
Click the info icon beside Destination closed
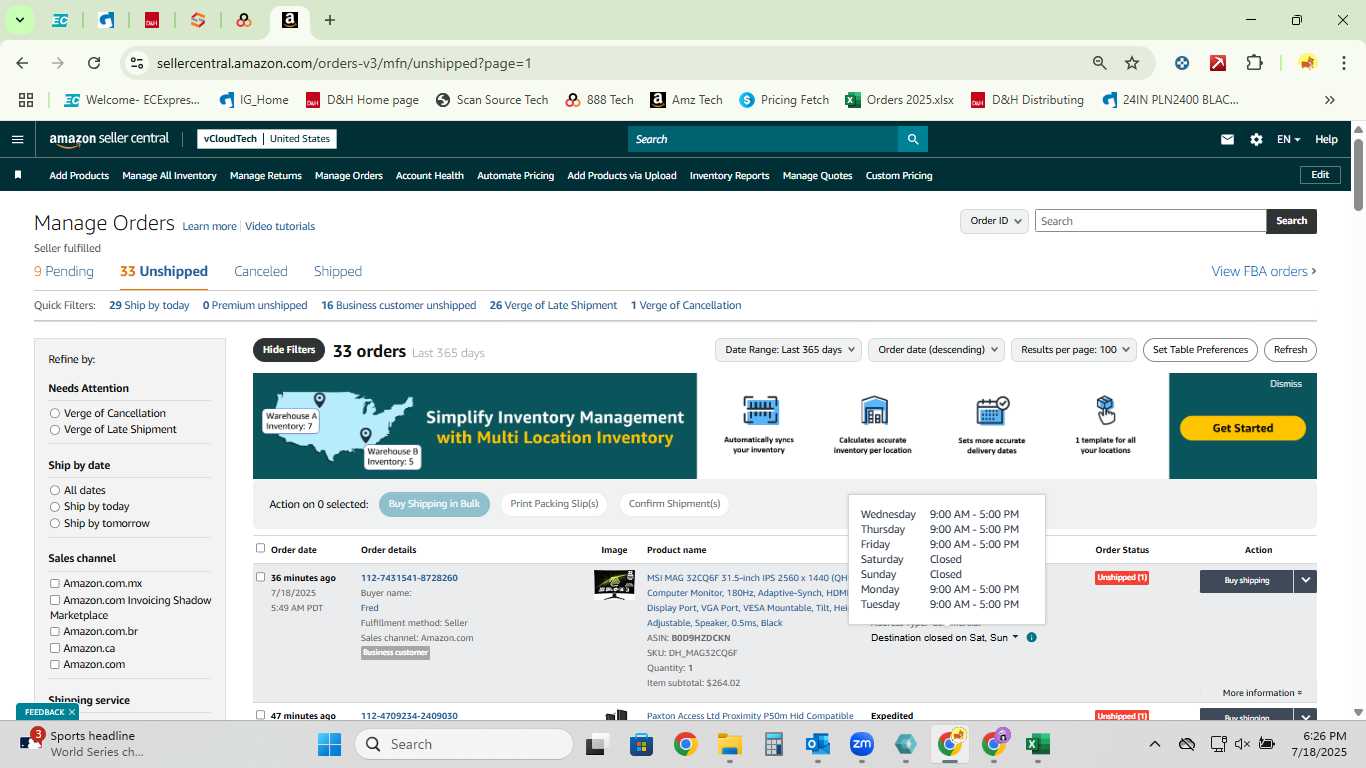(1032, 637)
